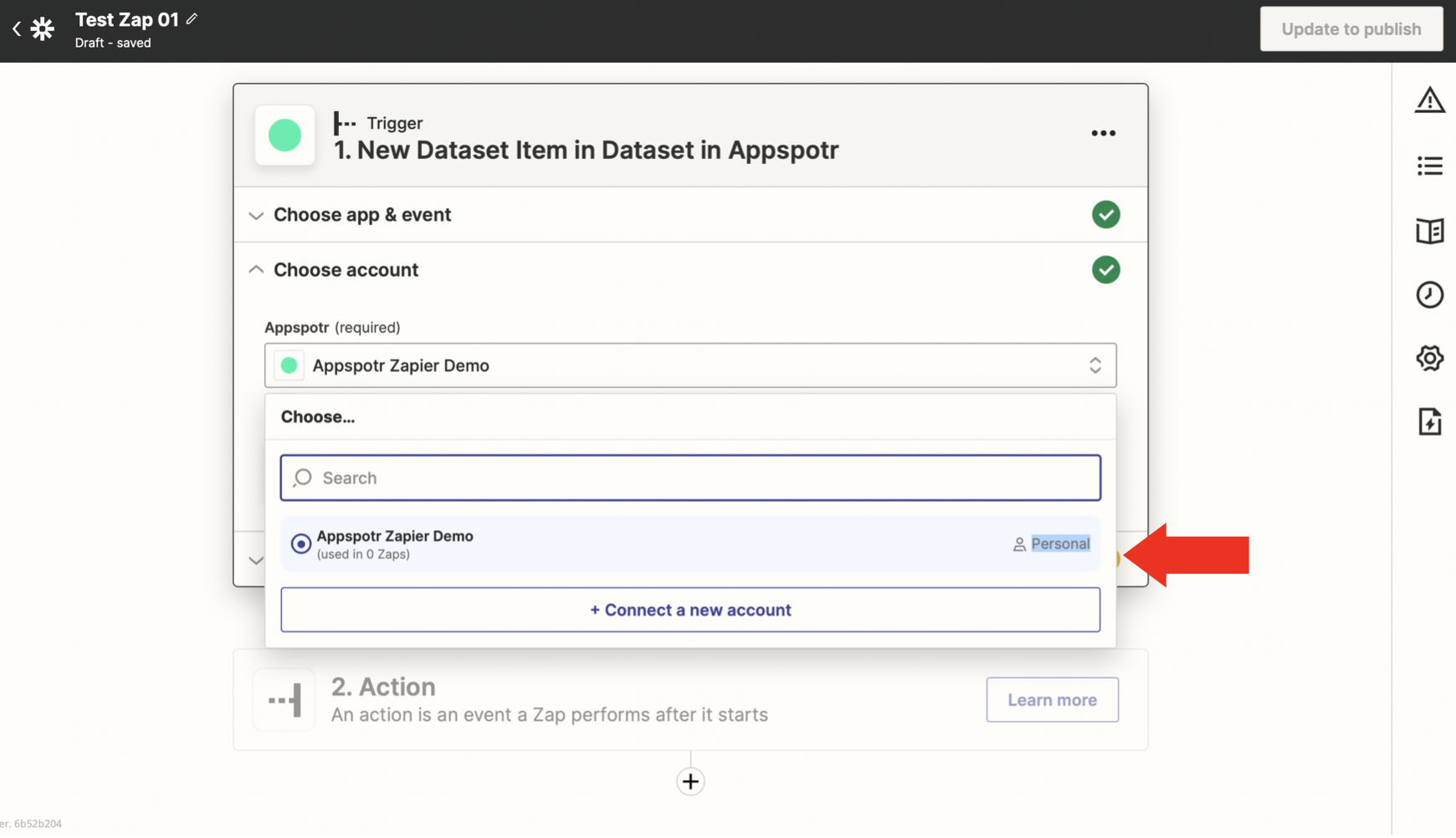Open the outline list icon in sidebar
The width and height of the screenshot is (1456, 838).
[1429, 166]
